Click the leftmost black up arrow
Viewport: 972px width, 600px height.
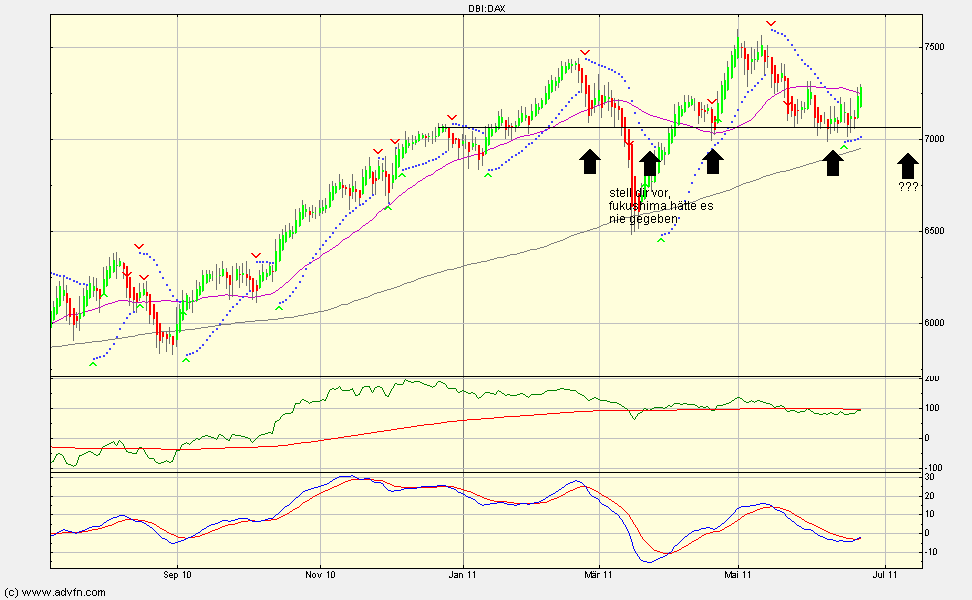(x=589, y=162)
